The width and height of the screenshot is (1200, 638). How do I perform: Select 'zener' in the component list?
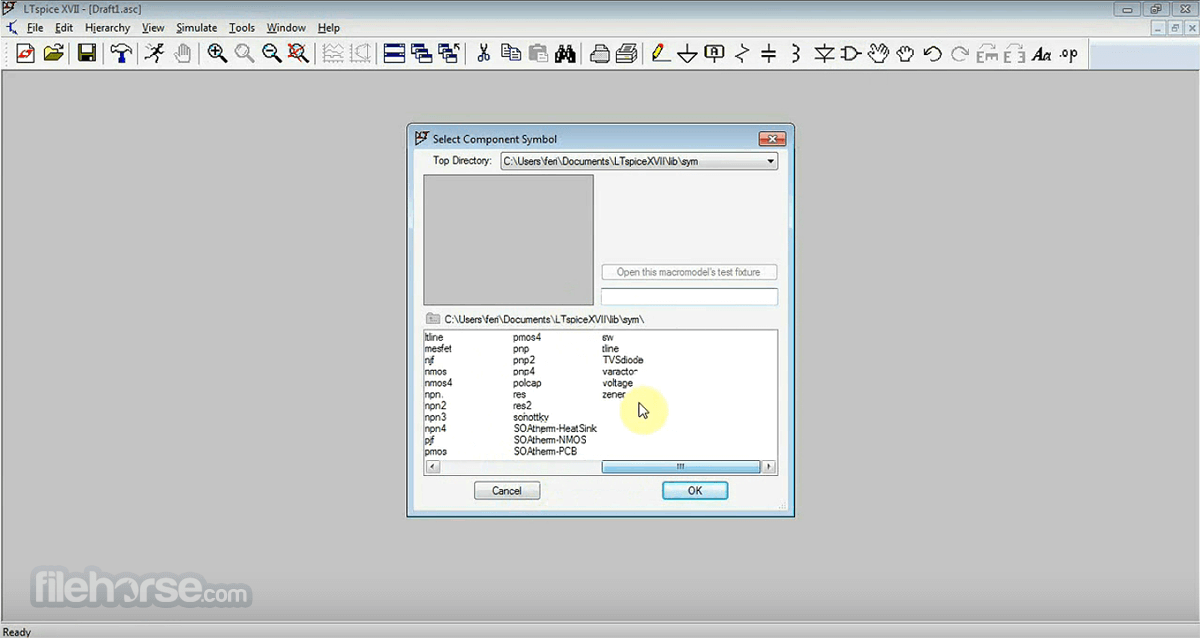613,395
